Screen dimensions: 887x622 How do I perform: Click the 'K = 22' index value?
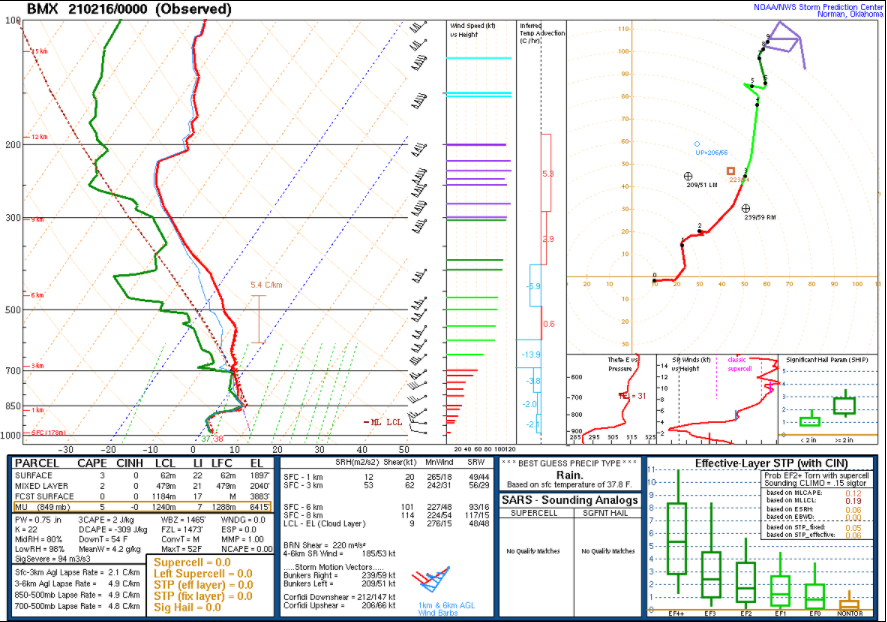point(27,529)
